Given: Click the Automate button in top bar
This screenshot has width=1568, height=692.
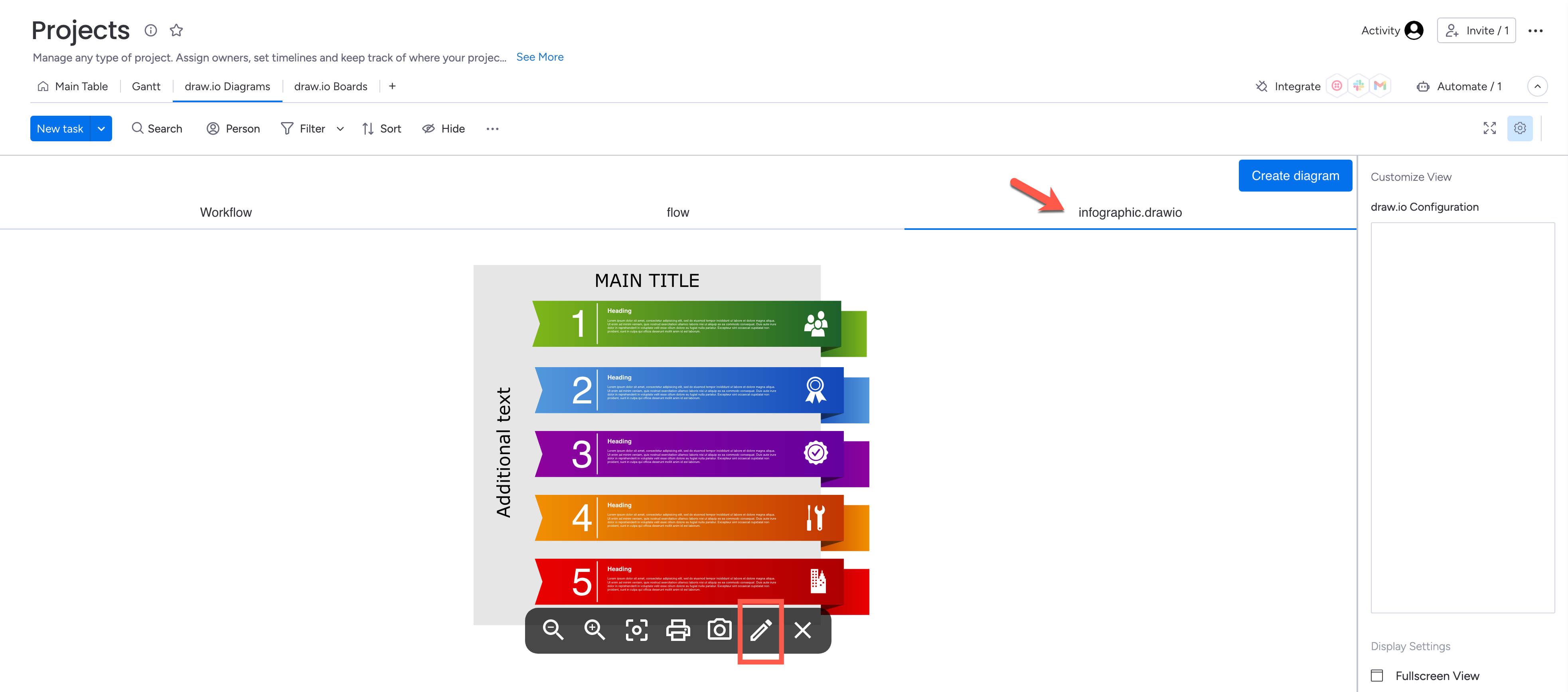Looking at the screenshot, I should click(1462, 85).
